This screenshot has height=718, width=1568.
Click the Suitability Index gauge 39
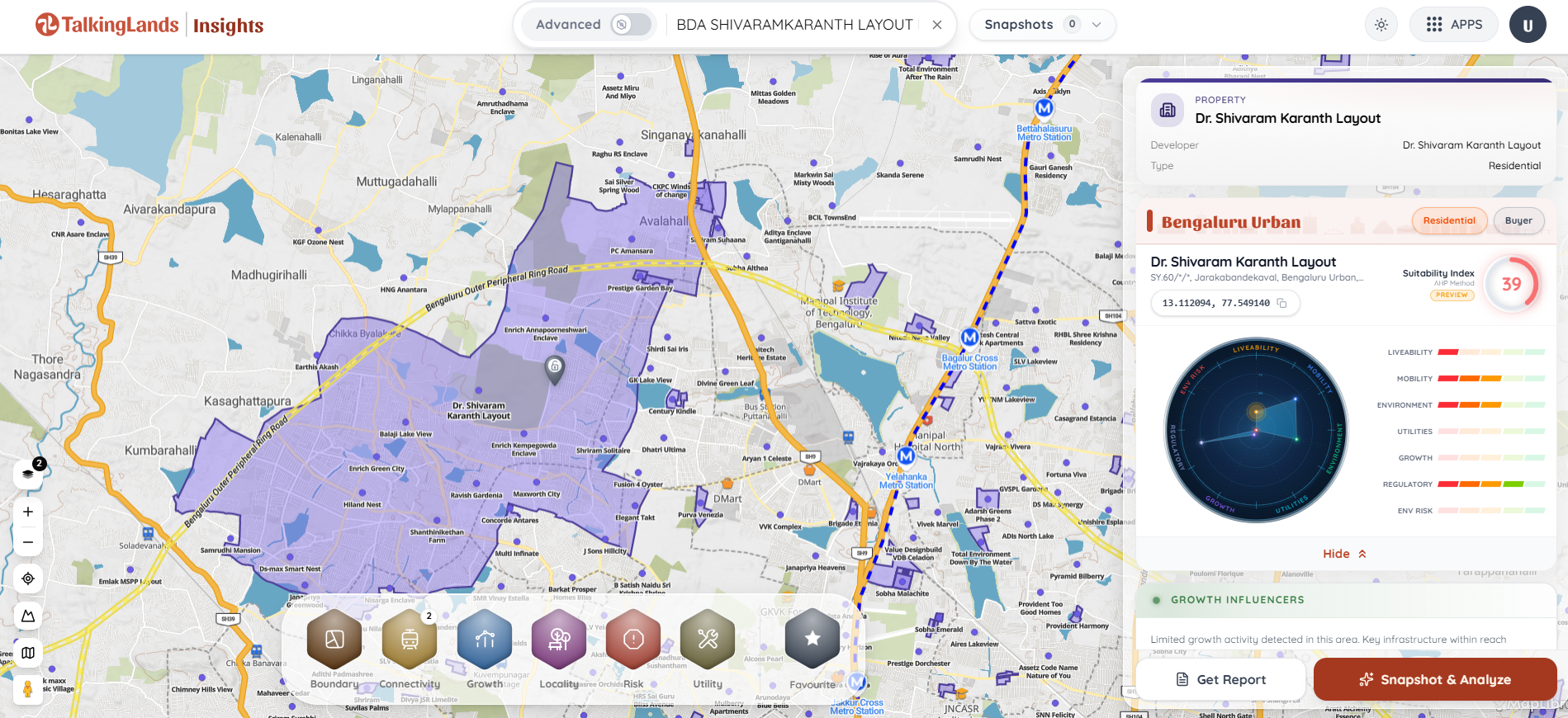tap(1511, 285)
